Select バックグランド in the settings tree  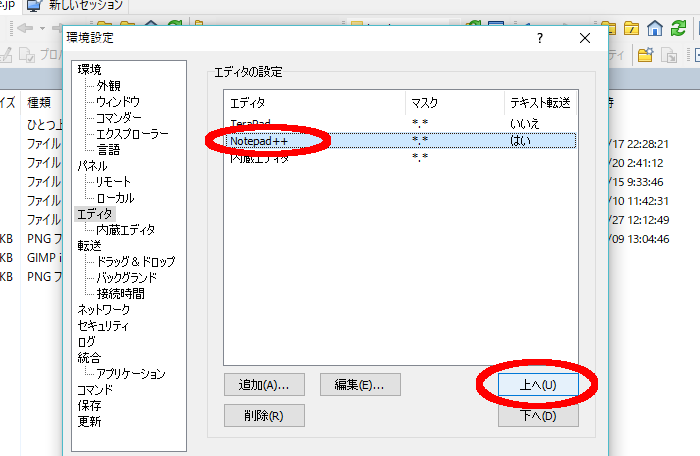pyautogui.click(x=127, y=278)
